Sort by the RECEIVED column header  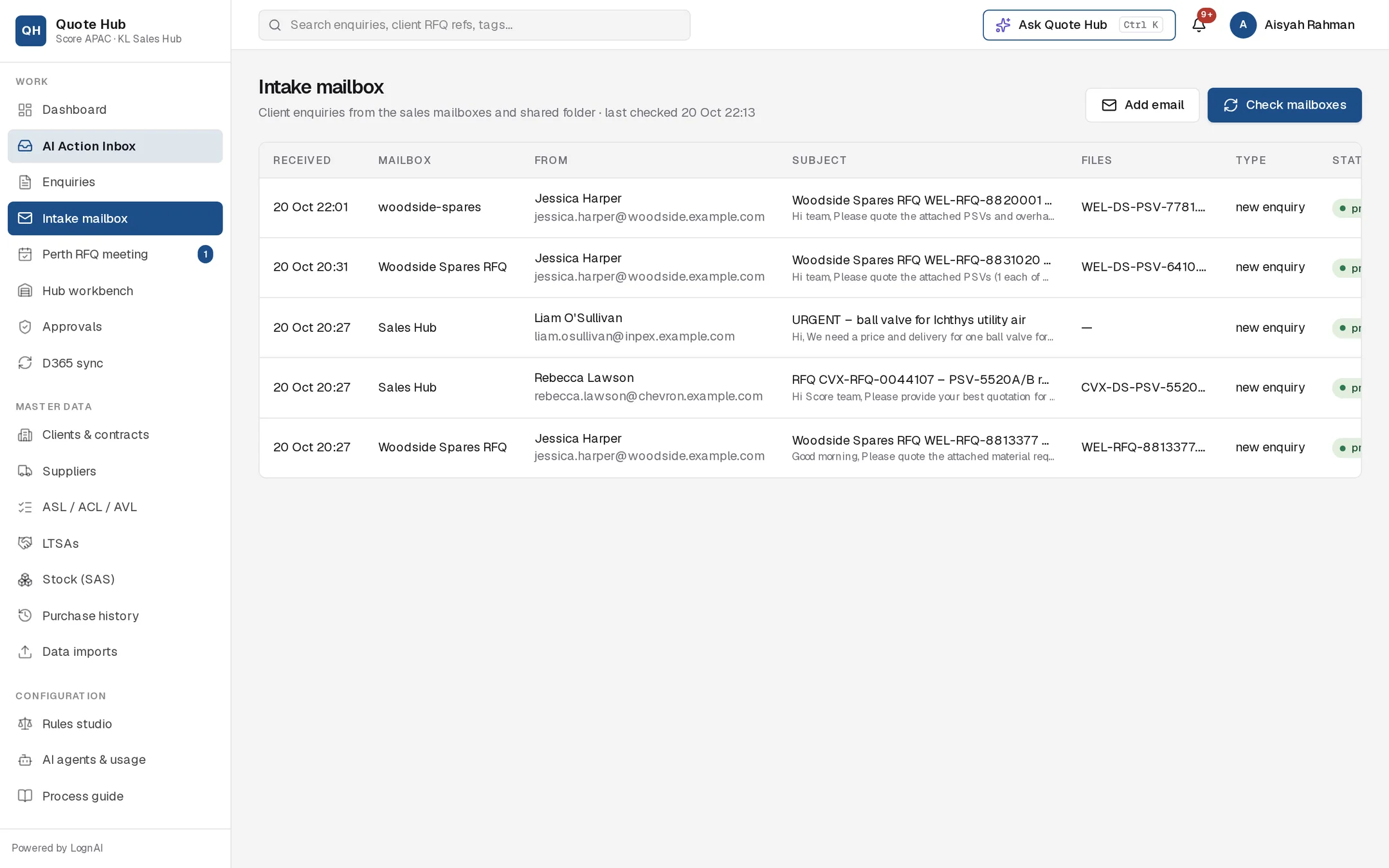[302, 160]
